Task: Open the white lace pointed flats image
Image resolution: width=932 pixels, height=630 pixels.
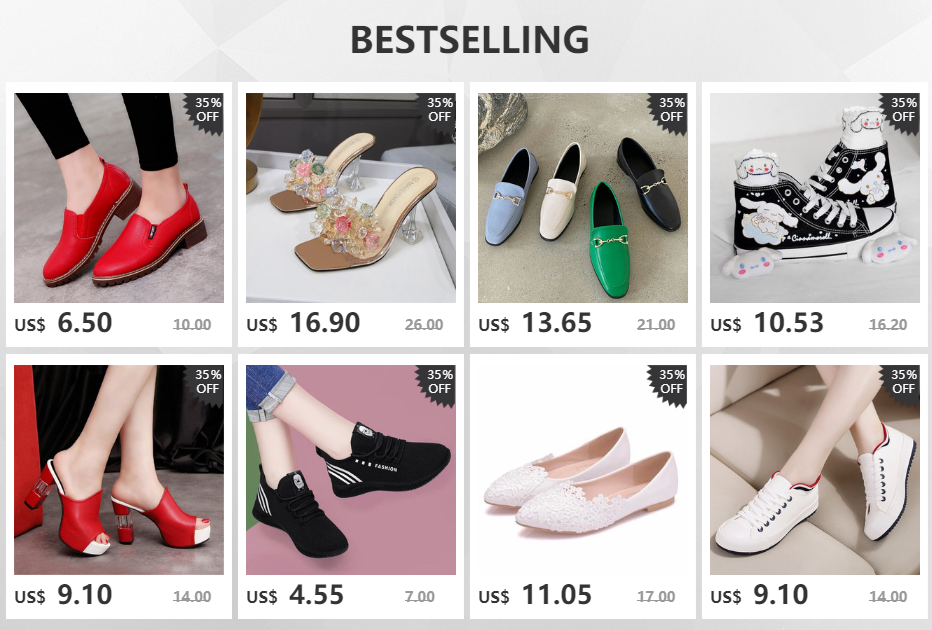Action: [582, 470]
